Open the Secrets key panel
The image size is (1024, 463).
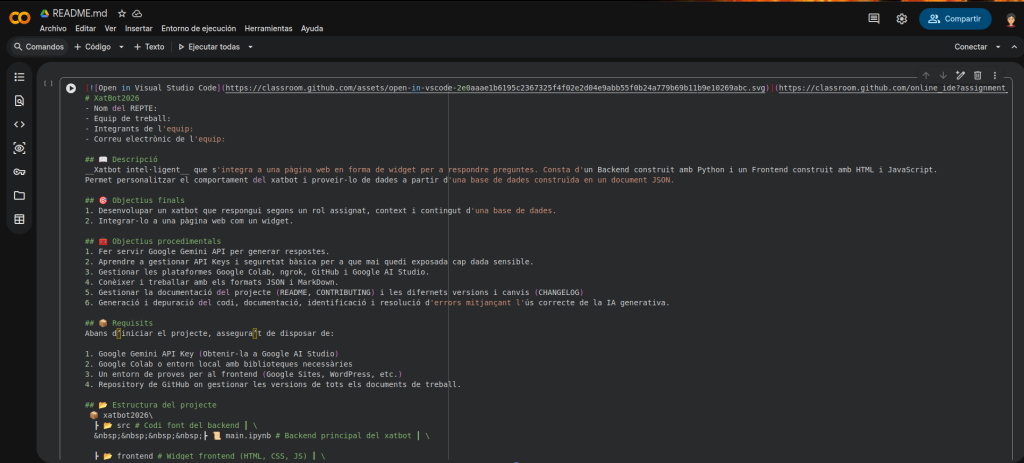(19, 172)
